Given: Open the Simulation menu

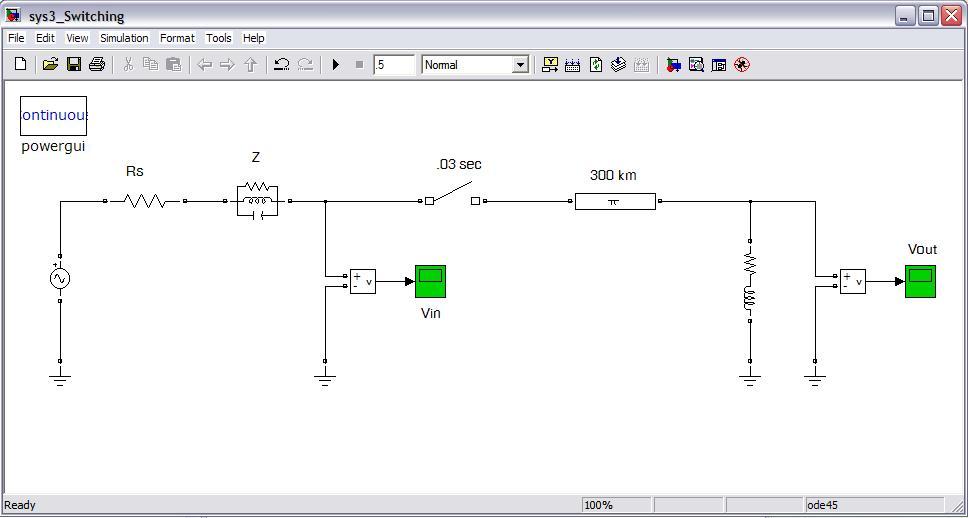Looking at the screenshot, I should pyautogui.click(x=124, y=38).
